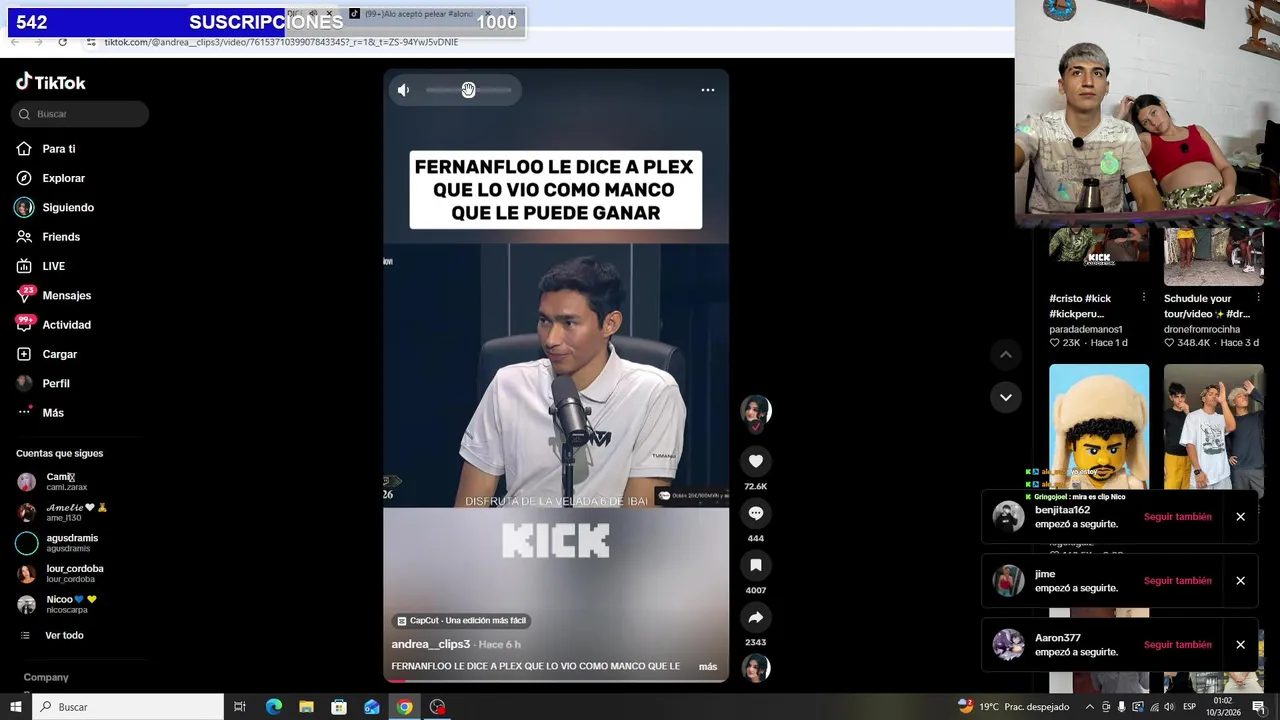This screenshot has width=1280, height=720.
Task: Click Seguir también for Aaron377
Action: pyautogui.click(x=1178, y=645)
